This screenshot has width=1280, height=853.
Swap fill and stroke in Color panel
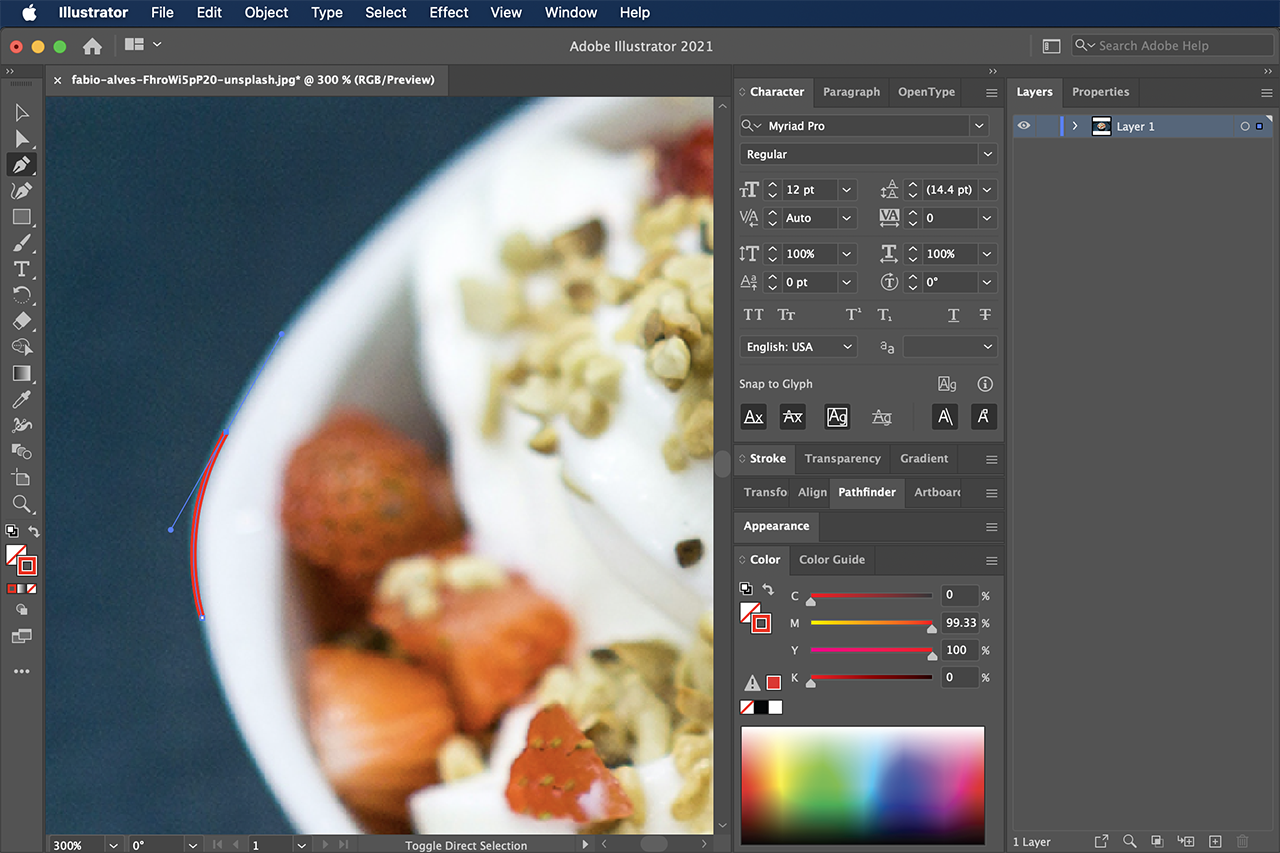768,589
